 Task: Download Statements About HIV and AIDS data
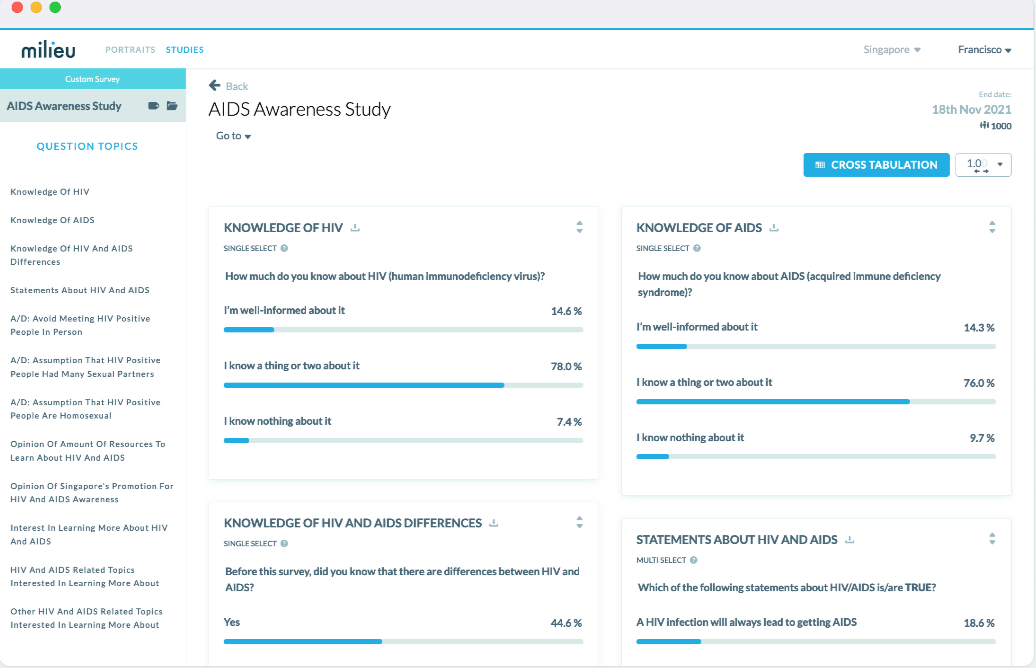(849, 540)
